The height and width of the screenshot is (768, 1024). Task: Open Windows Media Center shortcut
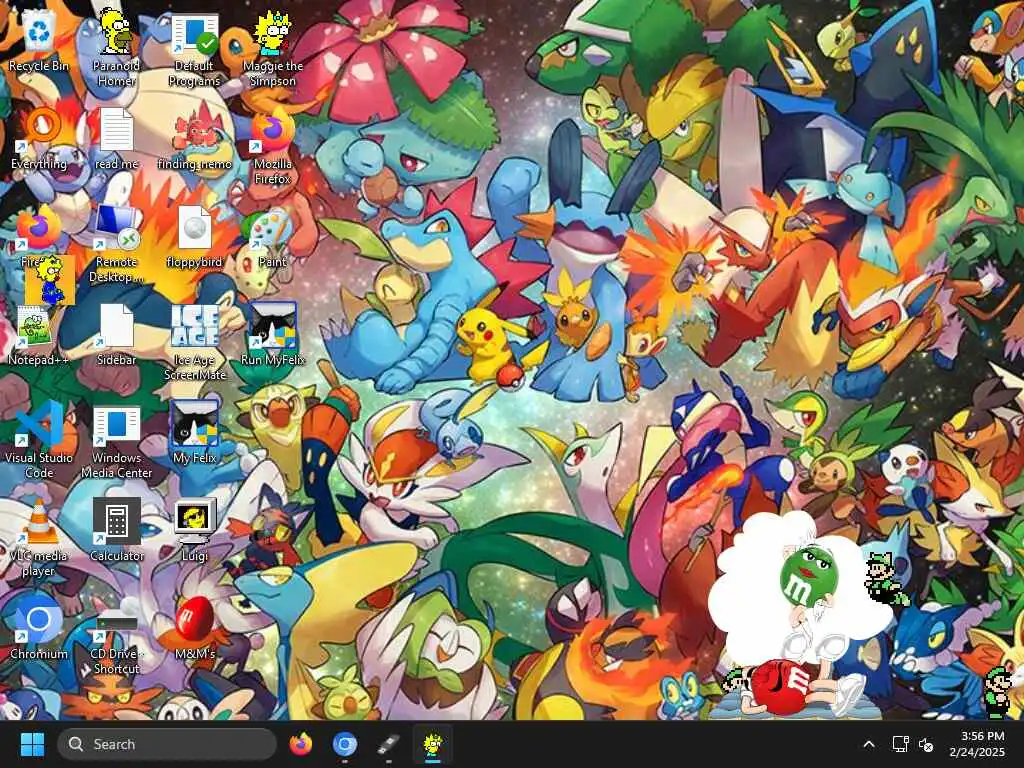[116, 441]
